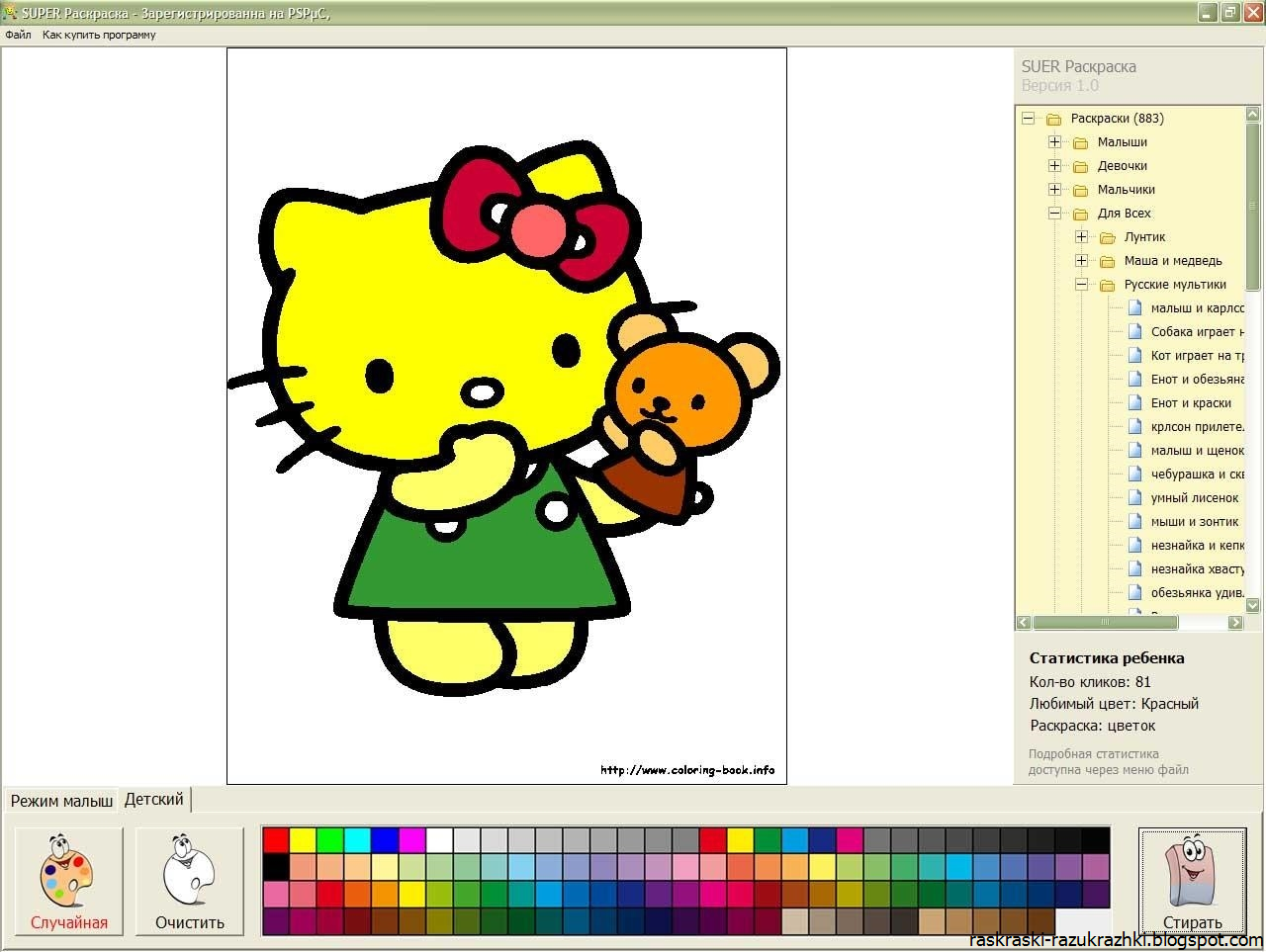1266x952 pixels.
Task: Select the tree entry обезьянка удив.
Action: [x=1197, y=593]
